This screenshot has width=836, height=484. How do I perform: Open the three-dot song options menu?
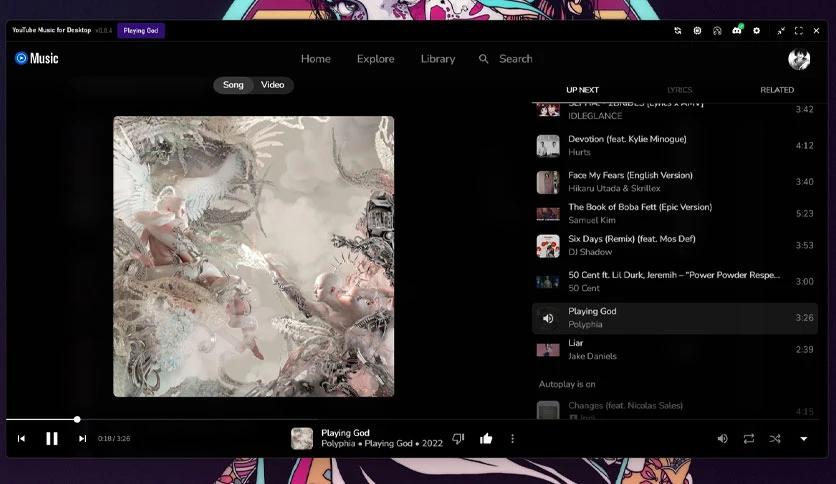[512, 438]
